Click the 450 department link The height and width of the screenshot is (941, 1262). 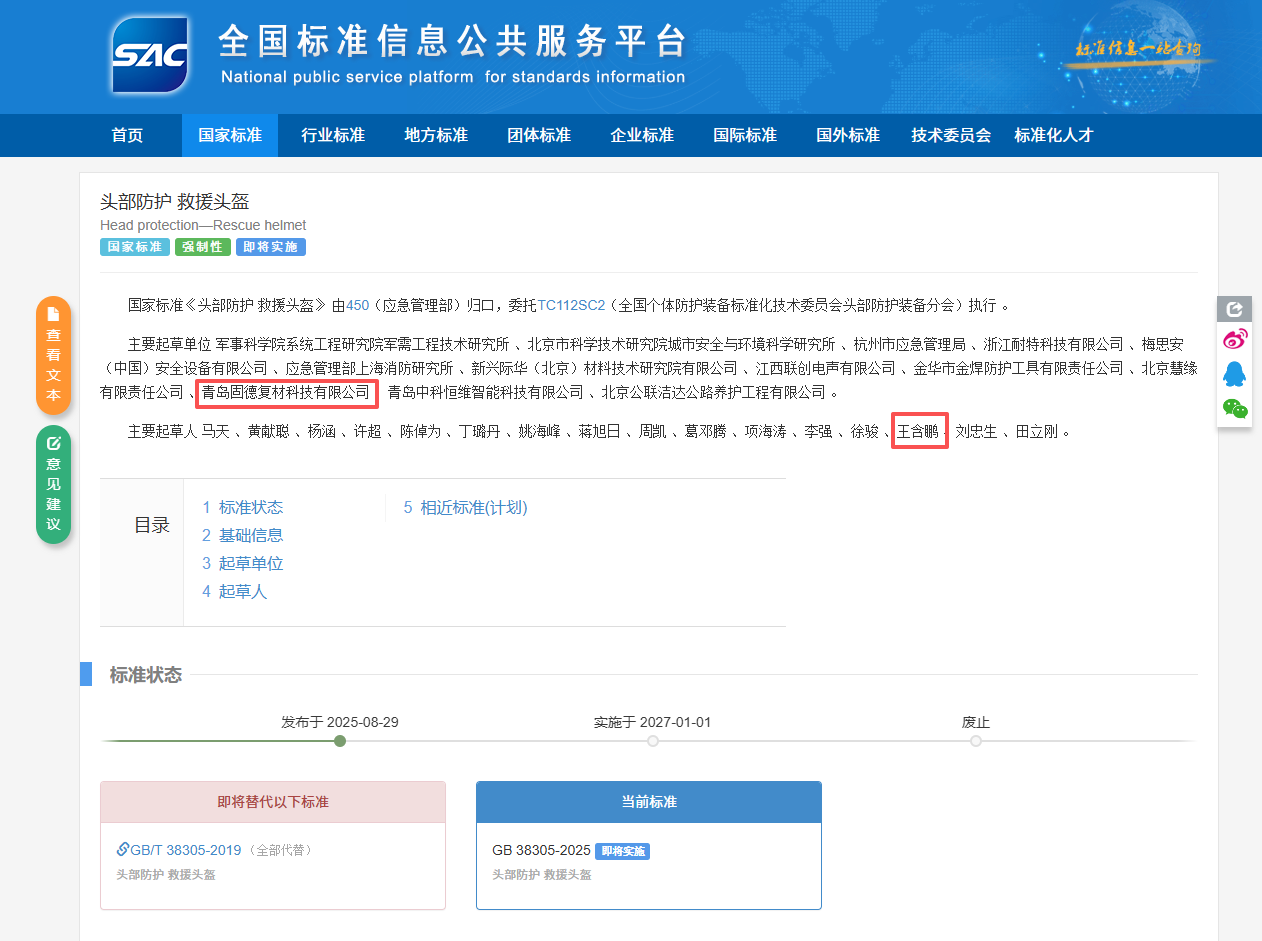click(357, 305)
